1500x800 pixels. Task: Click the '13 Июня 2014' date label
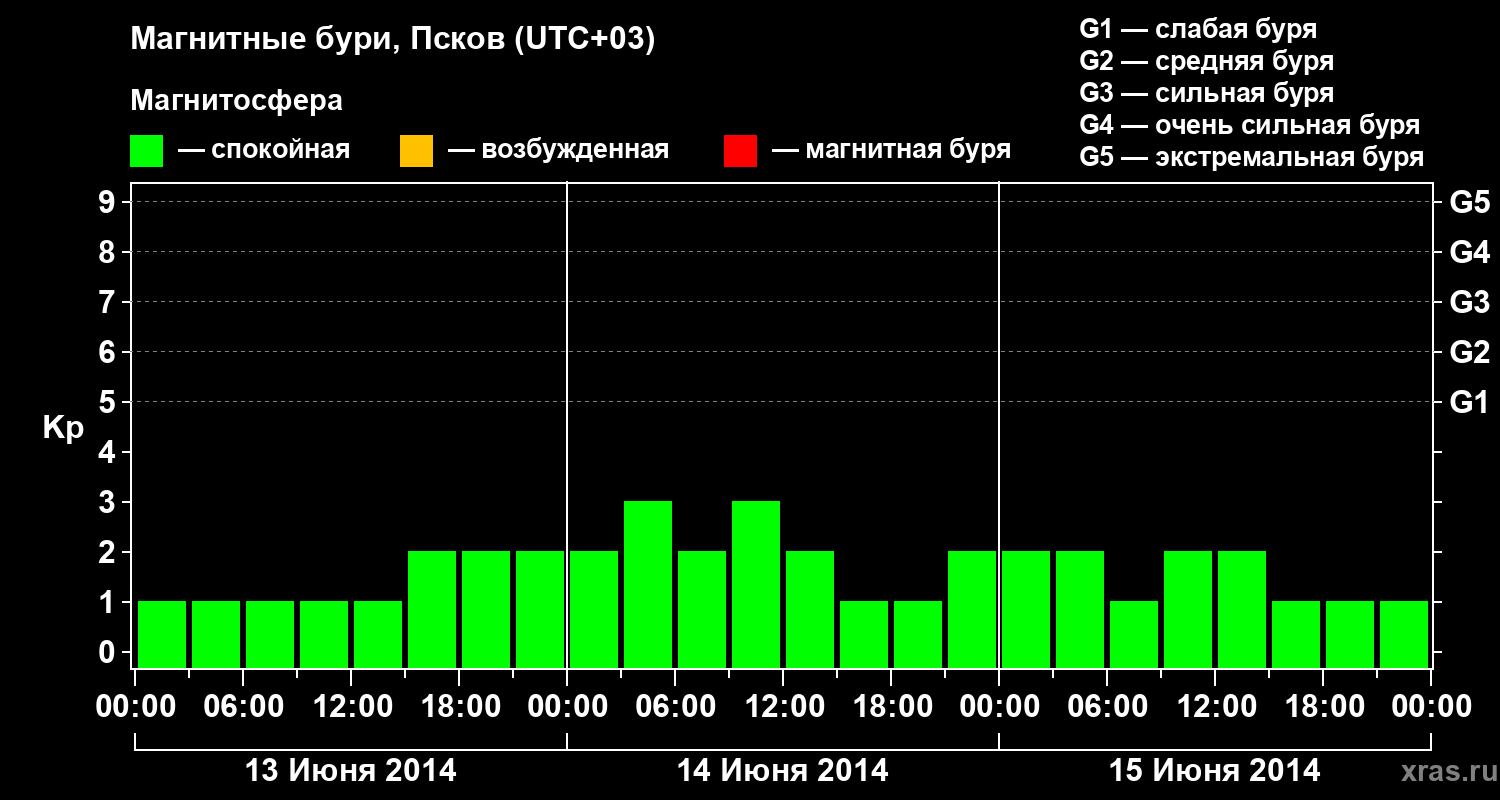tap(351, 771)
